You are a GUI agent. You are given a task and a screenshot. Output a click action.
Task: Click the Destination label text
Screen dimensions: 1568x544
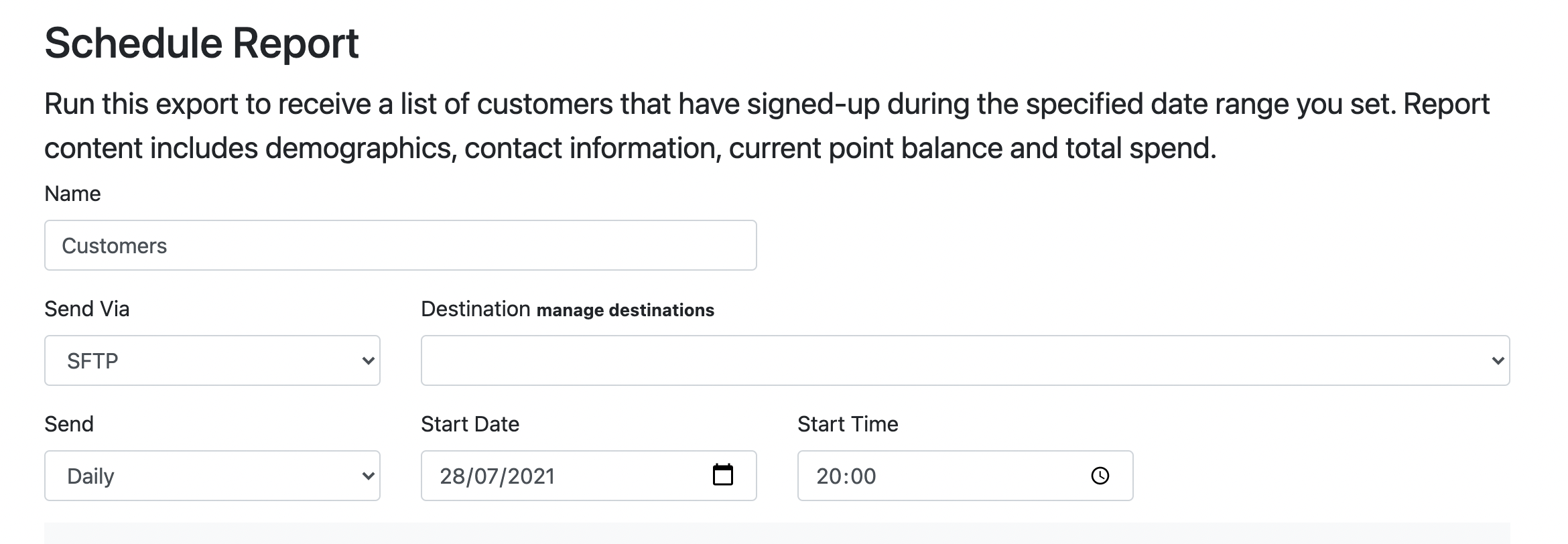[x=476, y=309]
